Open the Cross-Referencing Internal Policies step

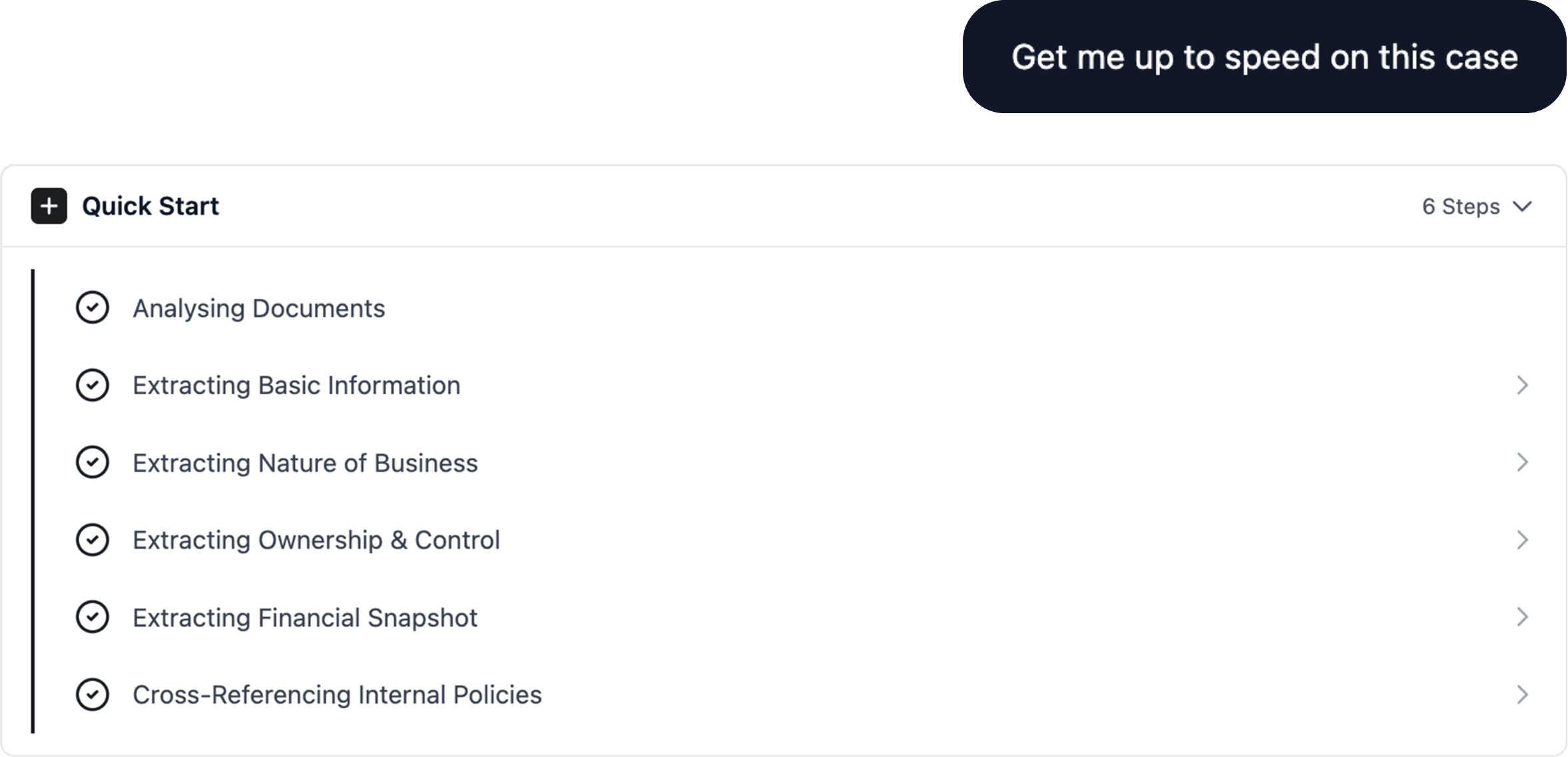(1524, 694)
